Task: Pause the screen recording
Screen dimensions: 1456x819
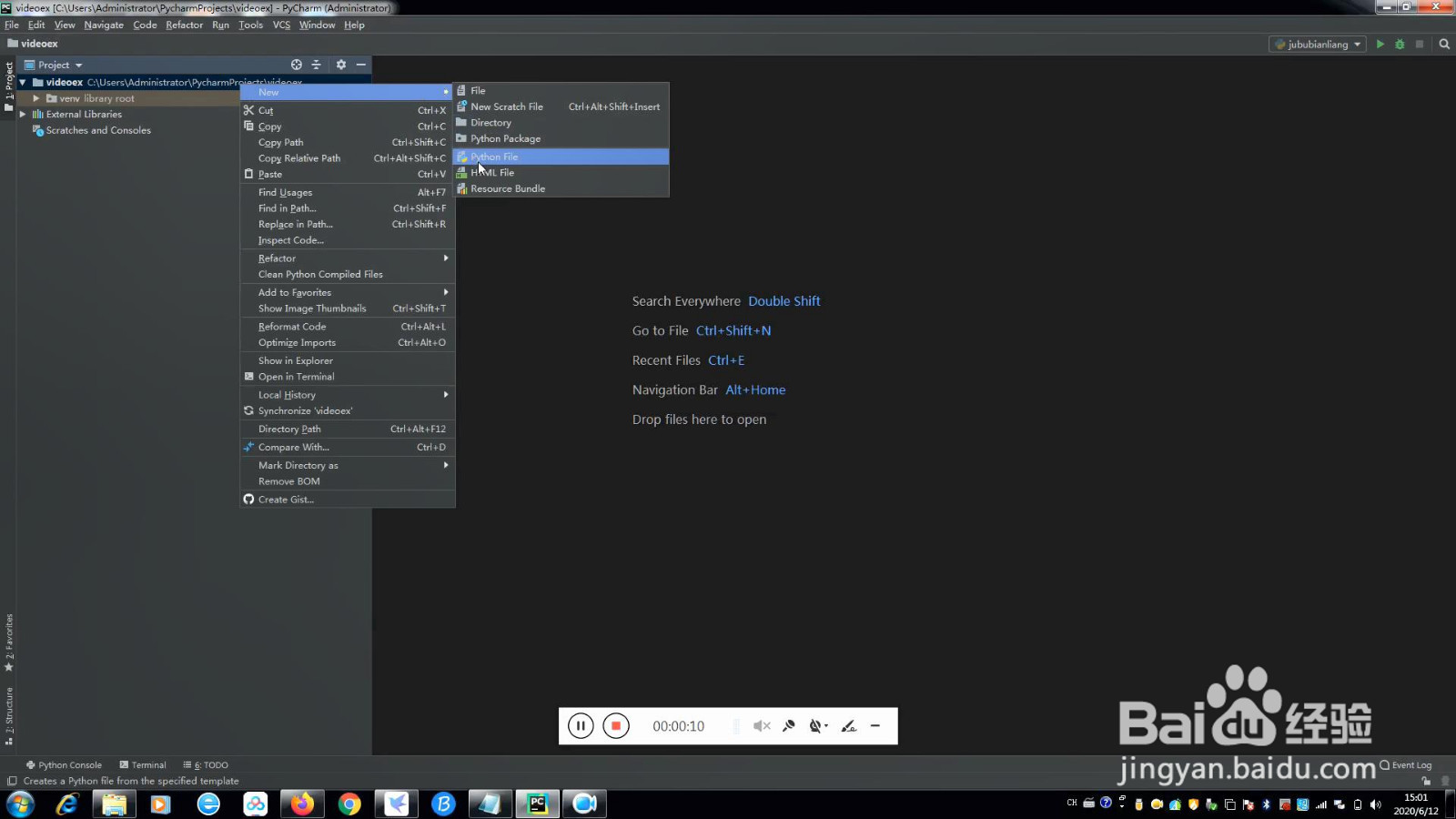Action: [581, 726]
